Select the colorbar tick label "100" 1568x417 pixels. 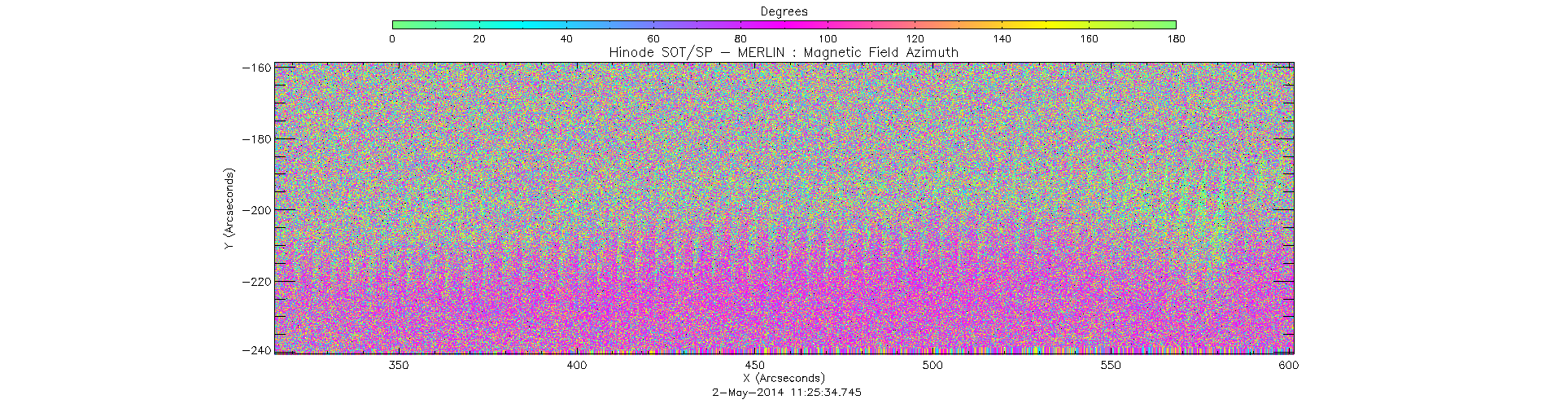point(828,39)
